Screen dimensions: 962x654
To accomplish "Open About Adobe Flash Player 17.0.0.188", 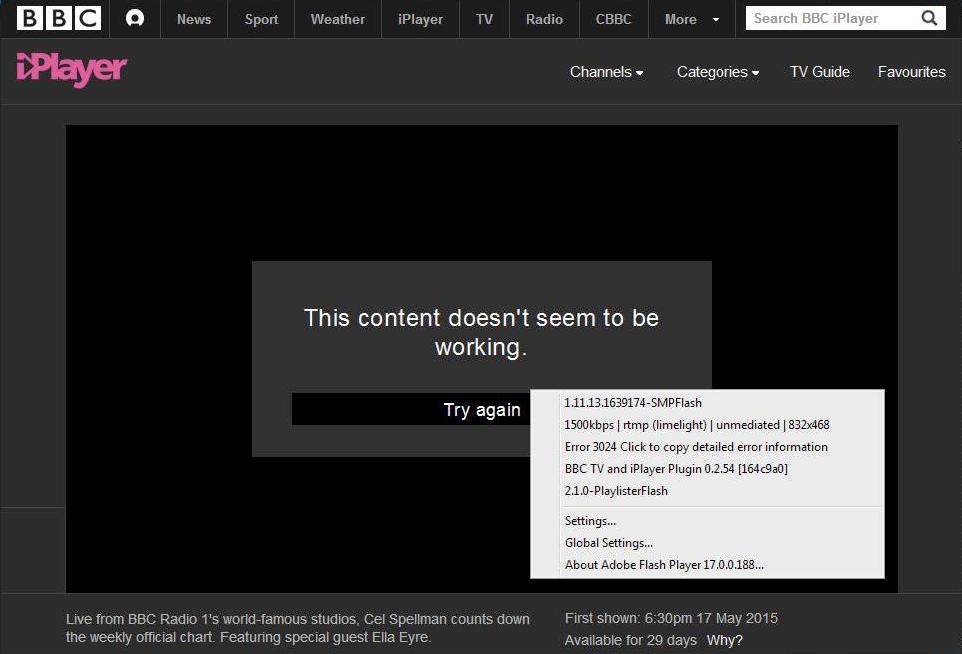I will [x=664, y=565].
